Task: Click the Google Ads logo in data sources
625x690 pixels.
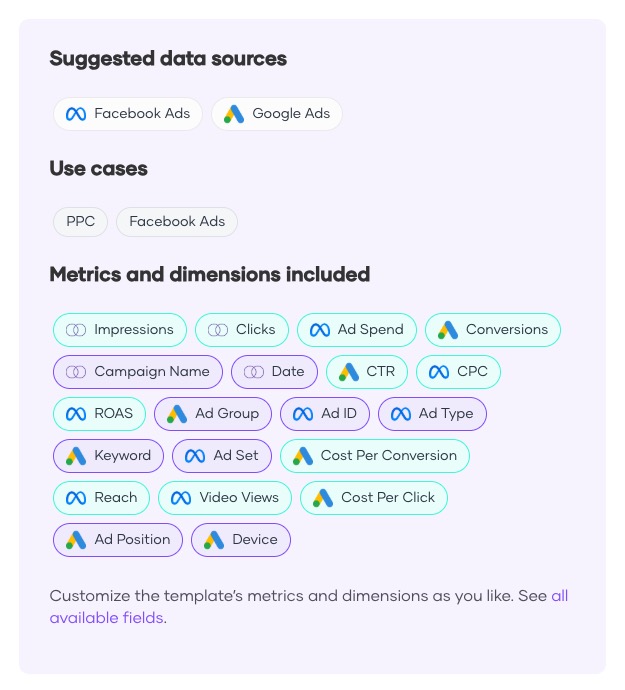Action: pos(234,114)
